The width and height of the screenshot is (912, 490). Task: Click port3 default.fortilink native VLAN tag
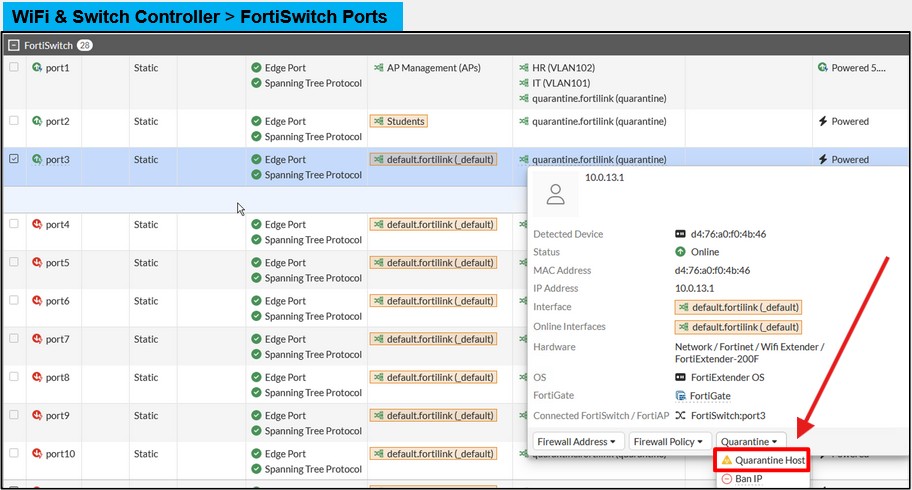pyautogui.click(x=433, y=159)
